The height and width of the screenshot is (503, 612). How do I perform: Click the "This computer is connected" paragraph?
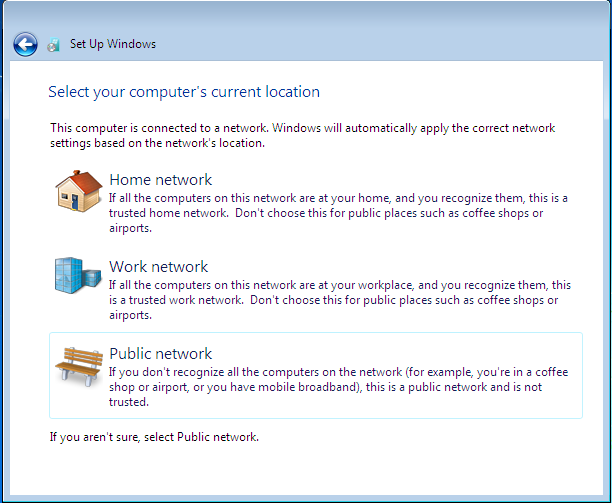pos(302,135)
